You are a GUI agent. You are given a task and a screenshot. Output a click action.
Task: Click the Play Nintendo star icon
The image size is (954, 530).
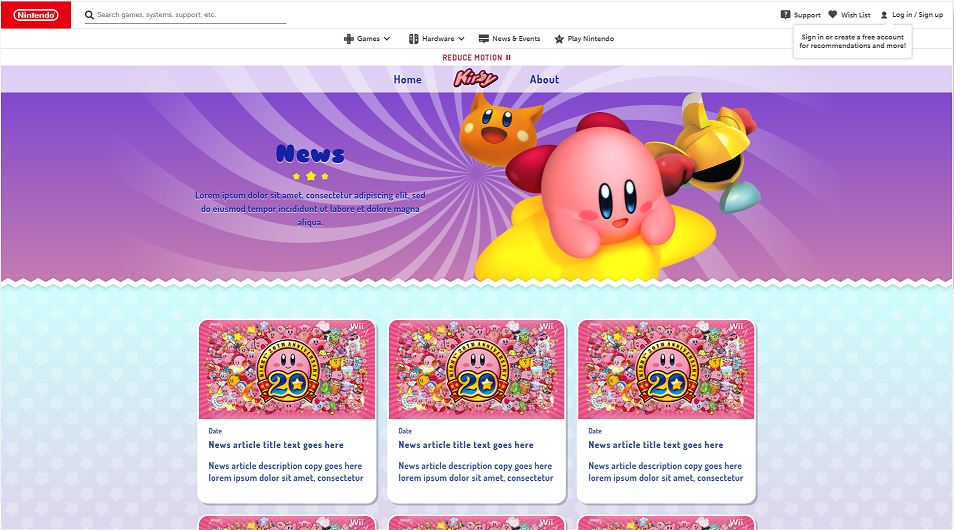(559, 38)
